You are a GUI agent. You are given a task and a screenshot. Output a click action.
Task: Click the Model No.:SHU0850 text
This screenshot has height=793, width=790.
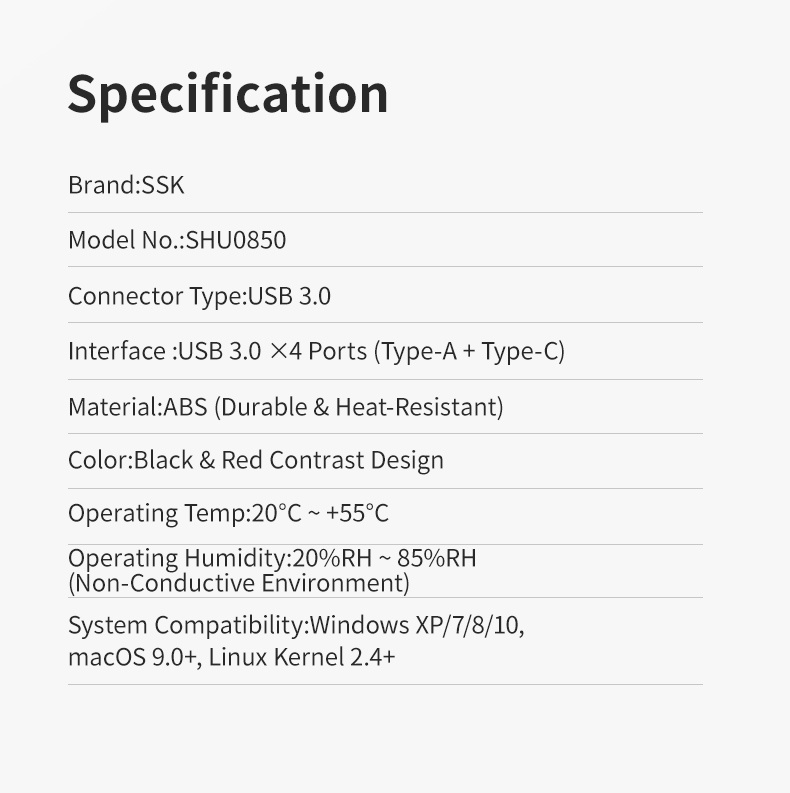(177, 240)
